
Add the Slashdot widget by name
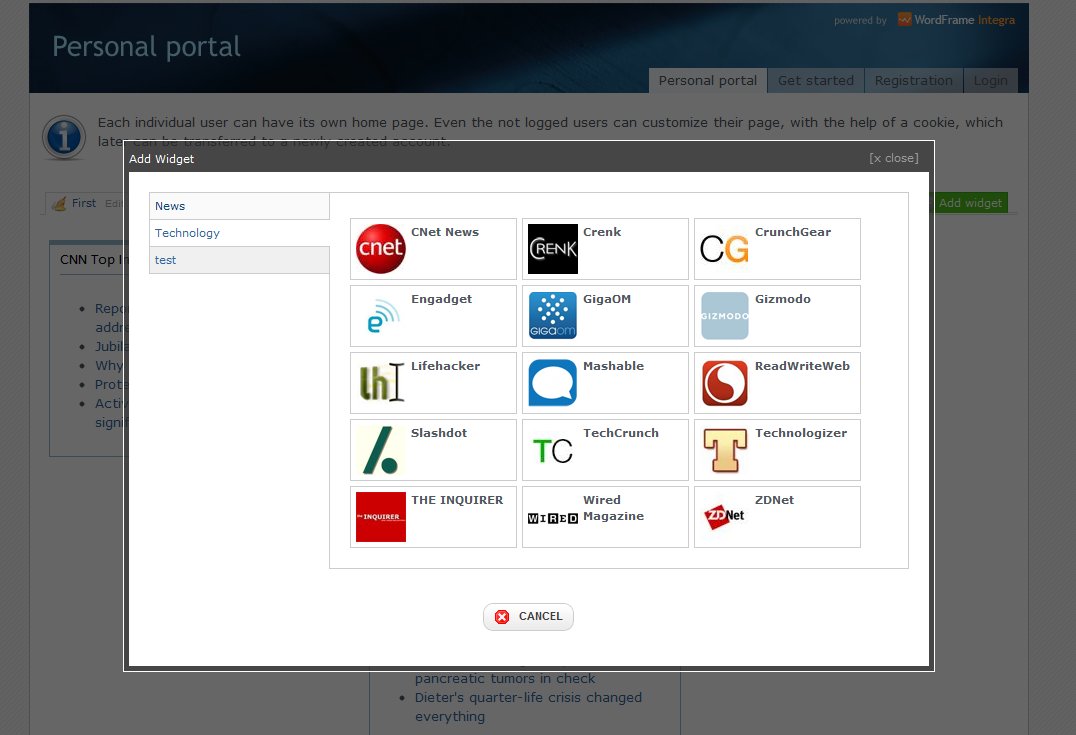(x=438, y=433)
